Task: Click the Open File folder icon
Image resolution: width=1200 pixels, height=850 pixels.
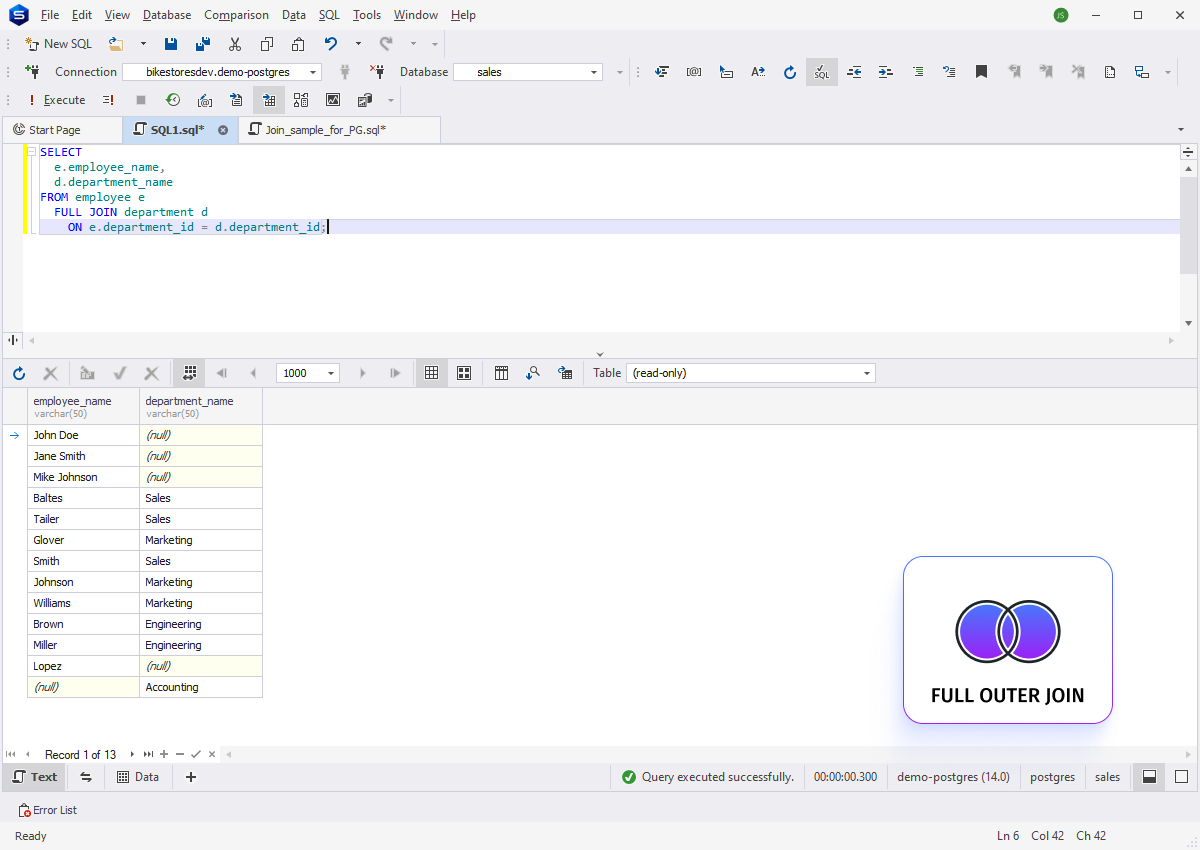Action: tap(116, 44)
